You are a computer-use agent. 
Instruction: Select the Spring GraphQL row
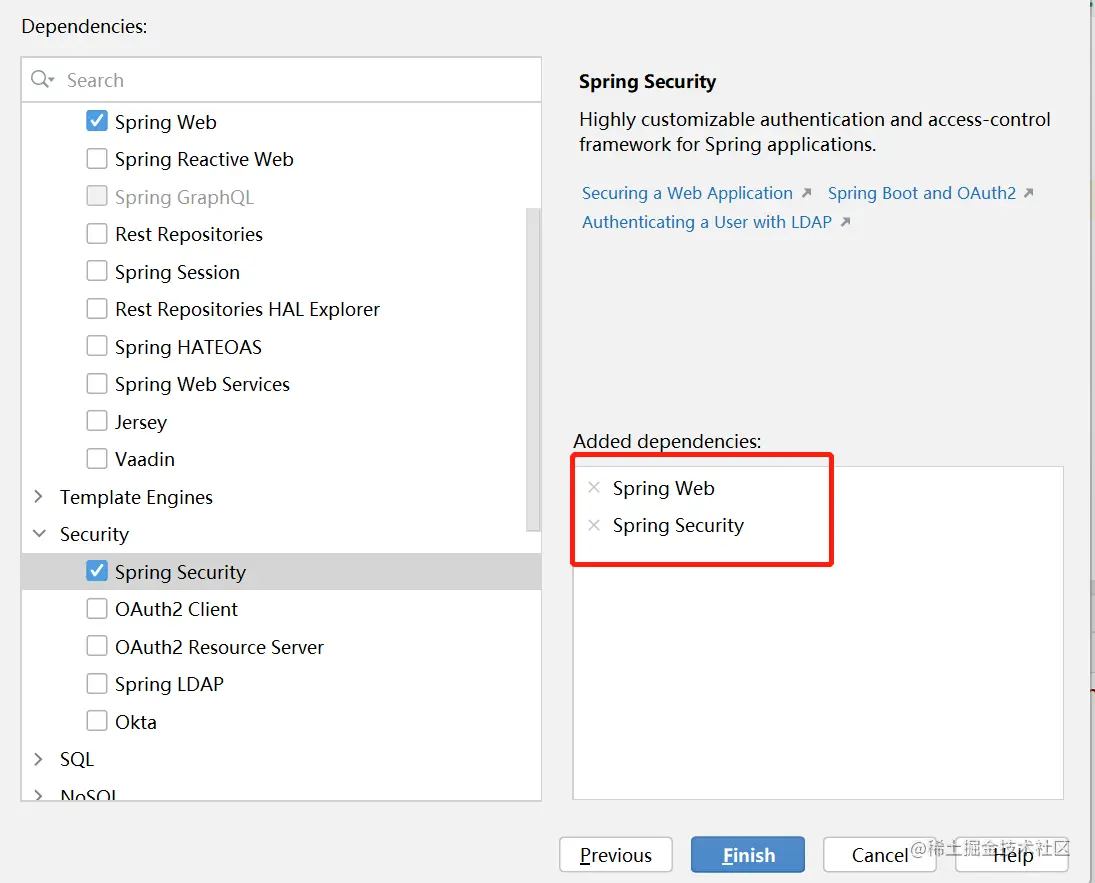[281, 196]
